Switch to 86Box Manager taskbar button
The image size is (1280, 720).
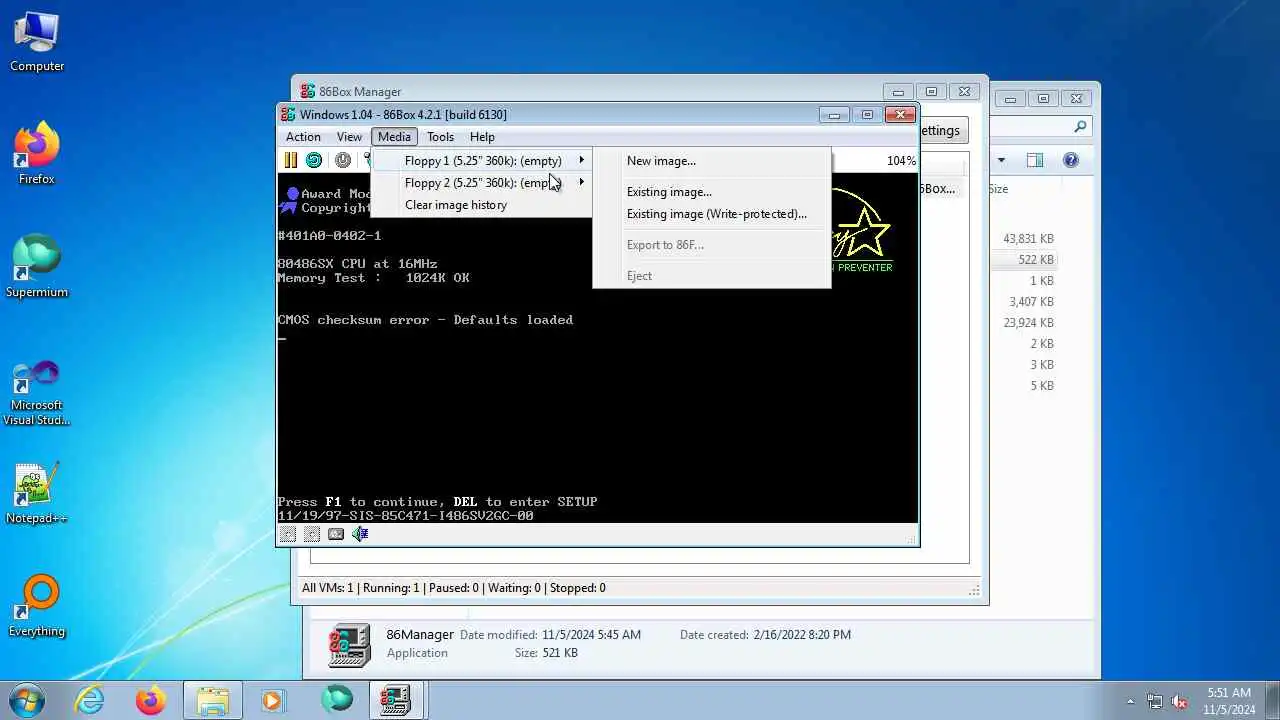click(x=395, y=700)
